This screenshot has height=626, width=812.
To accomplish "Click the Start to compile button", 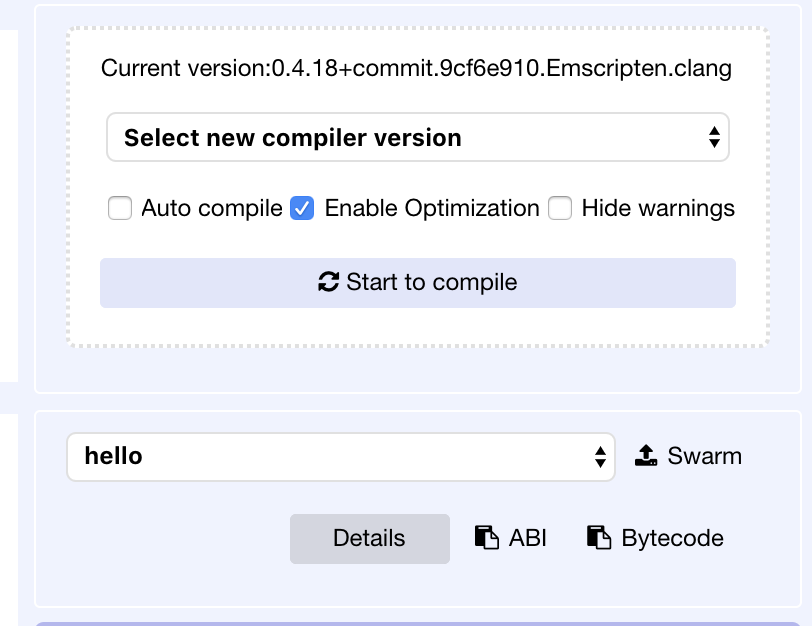I will click(418, 283).
